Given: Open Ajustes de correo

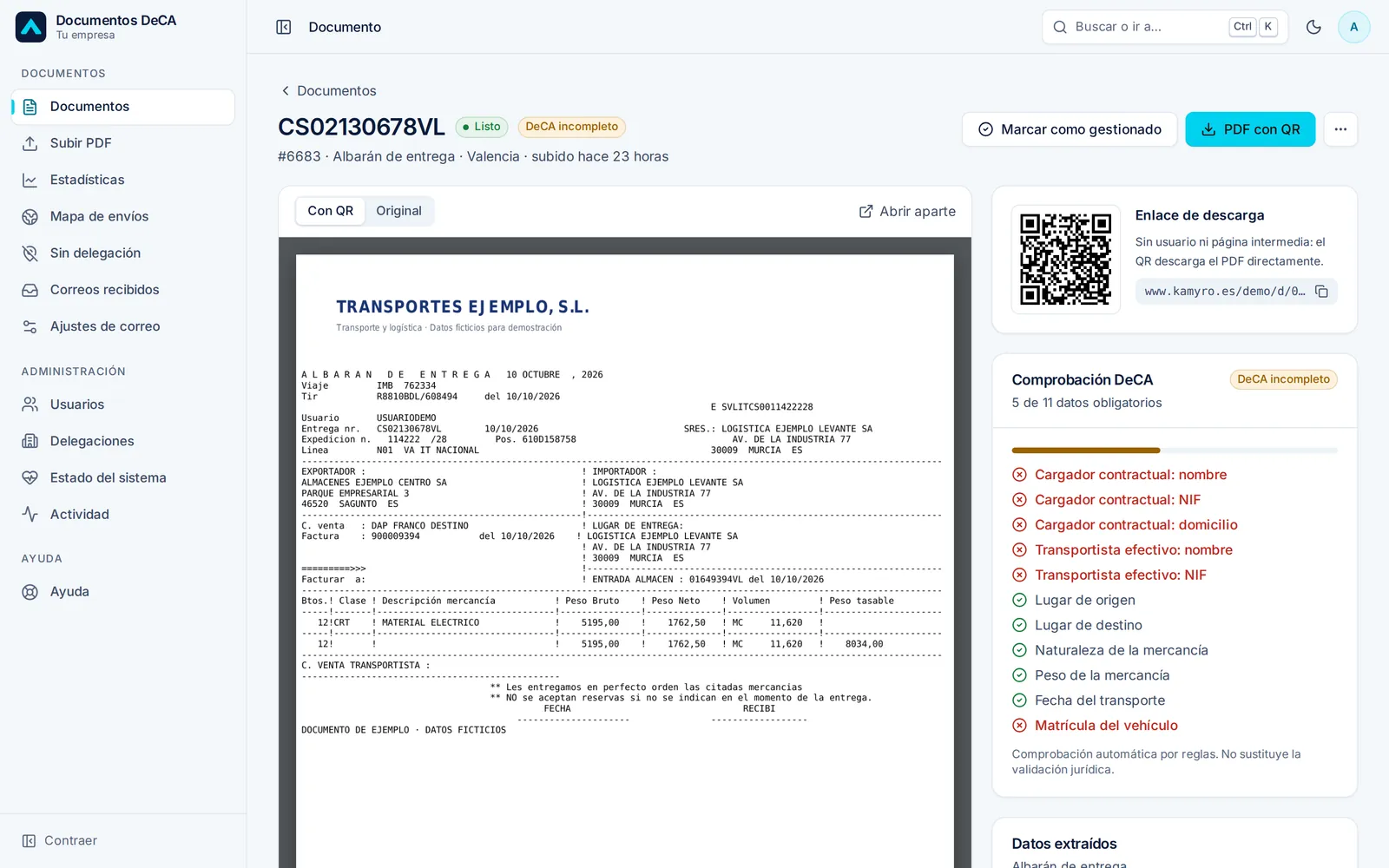Looking at the screenshot, I should click(123, 326).
